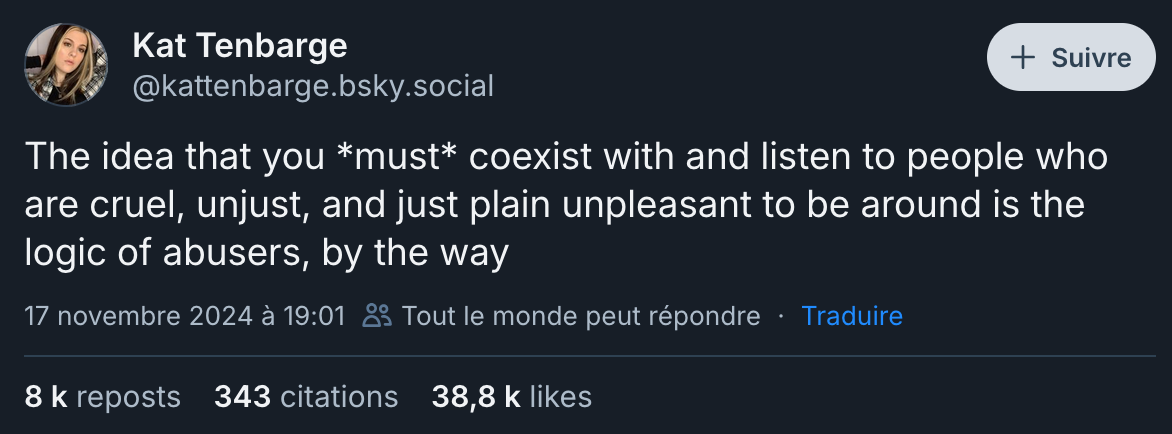Click "Tout le monde peut répondre" label
The width and height of the screenshot is (1172, 434).
click(x=581, y=316)
